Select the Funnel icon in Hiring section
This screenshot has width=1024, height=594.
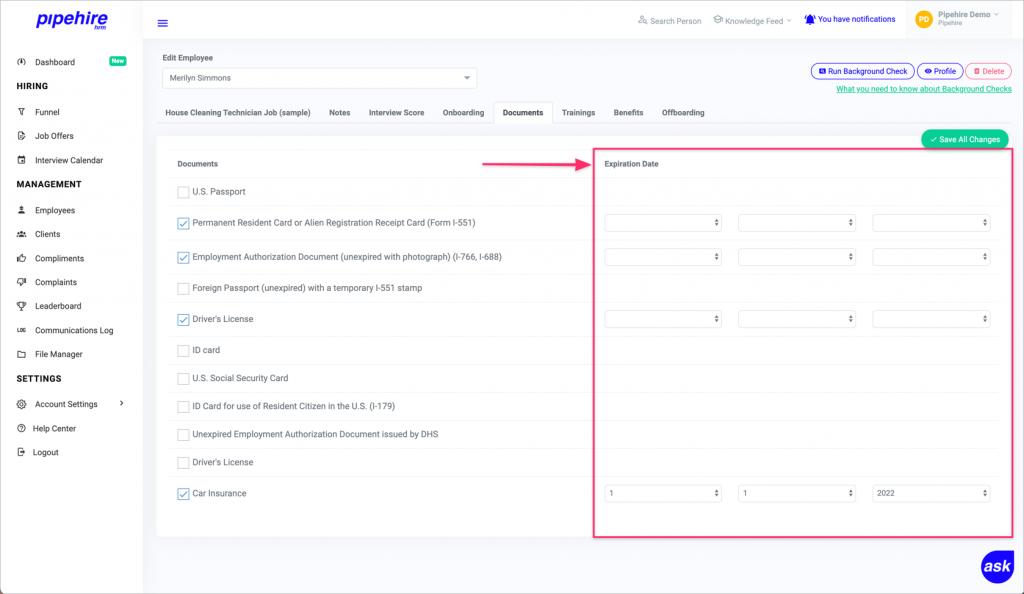(x=21, y=111)
